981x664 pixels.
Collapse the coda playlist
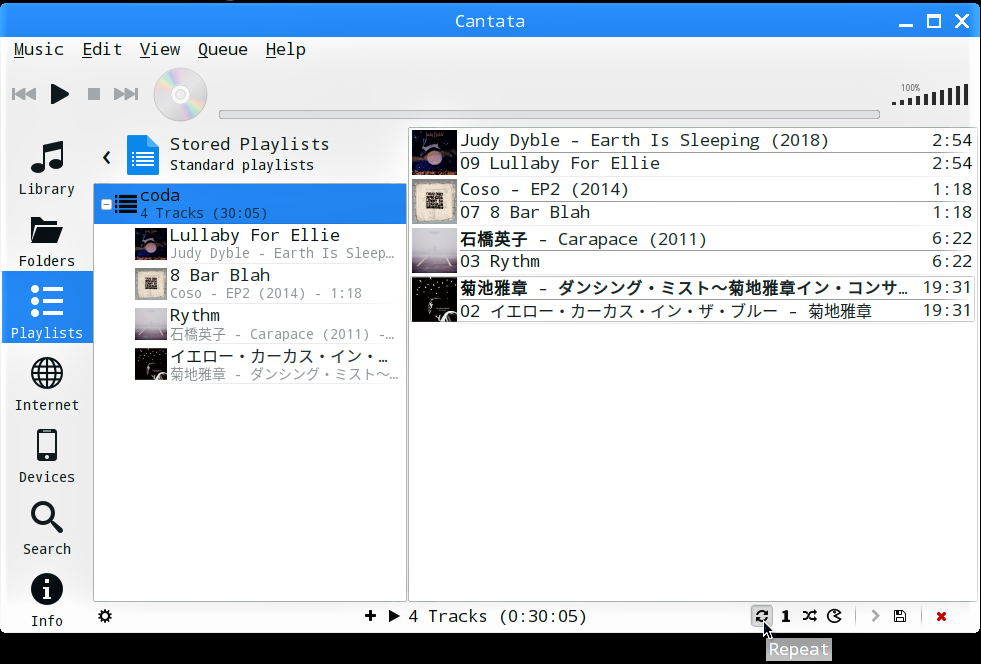click(x=106, y=204)
